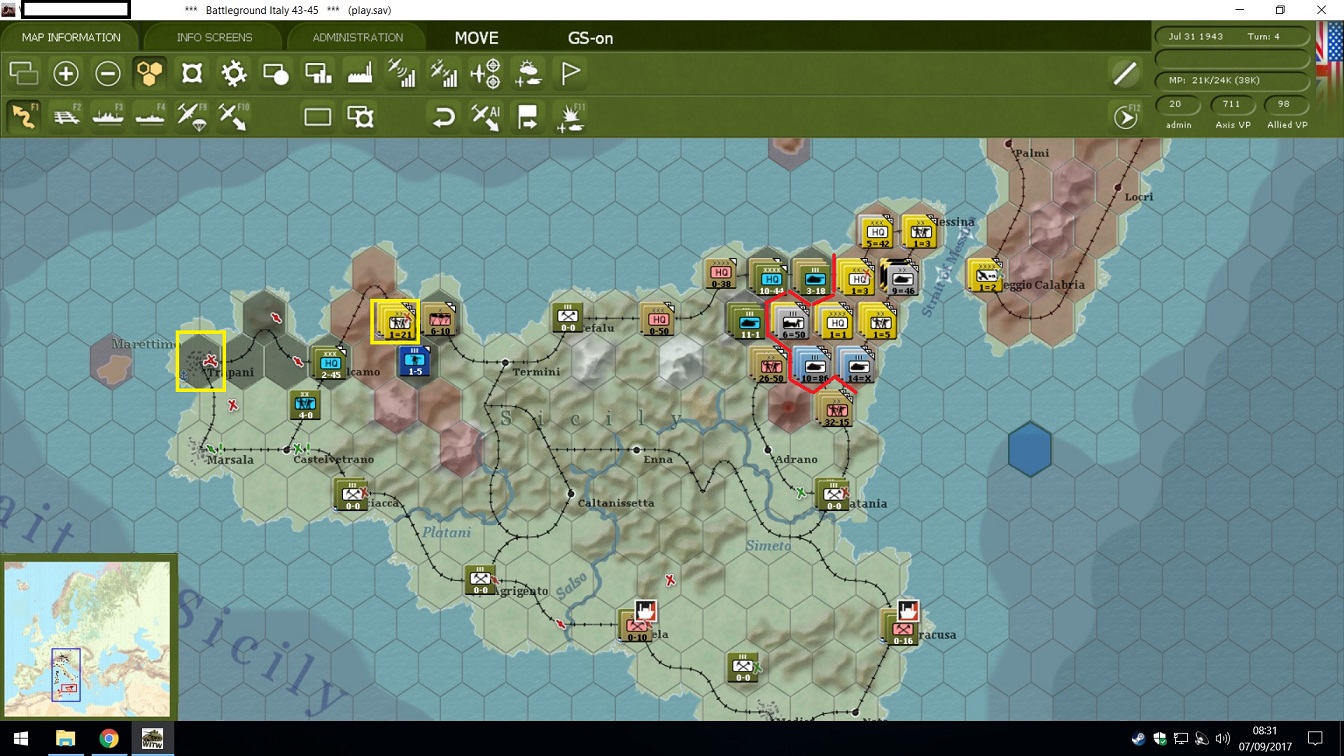This screenshot has width=1344, height=756.
Task: Select the airborne drop mode (F9)
Action: coord(192,116)
